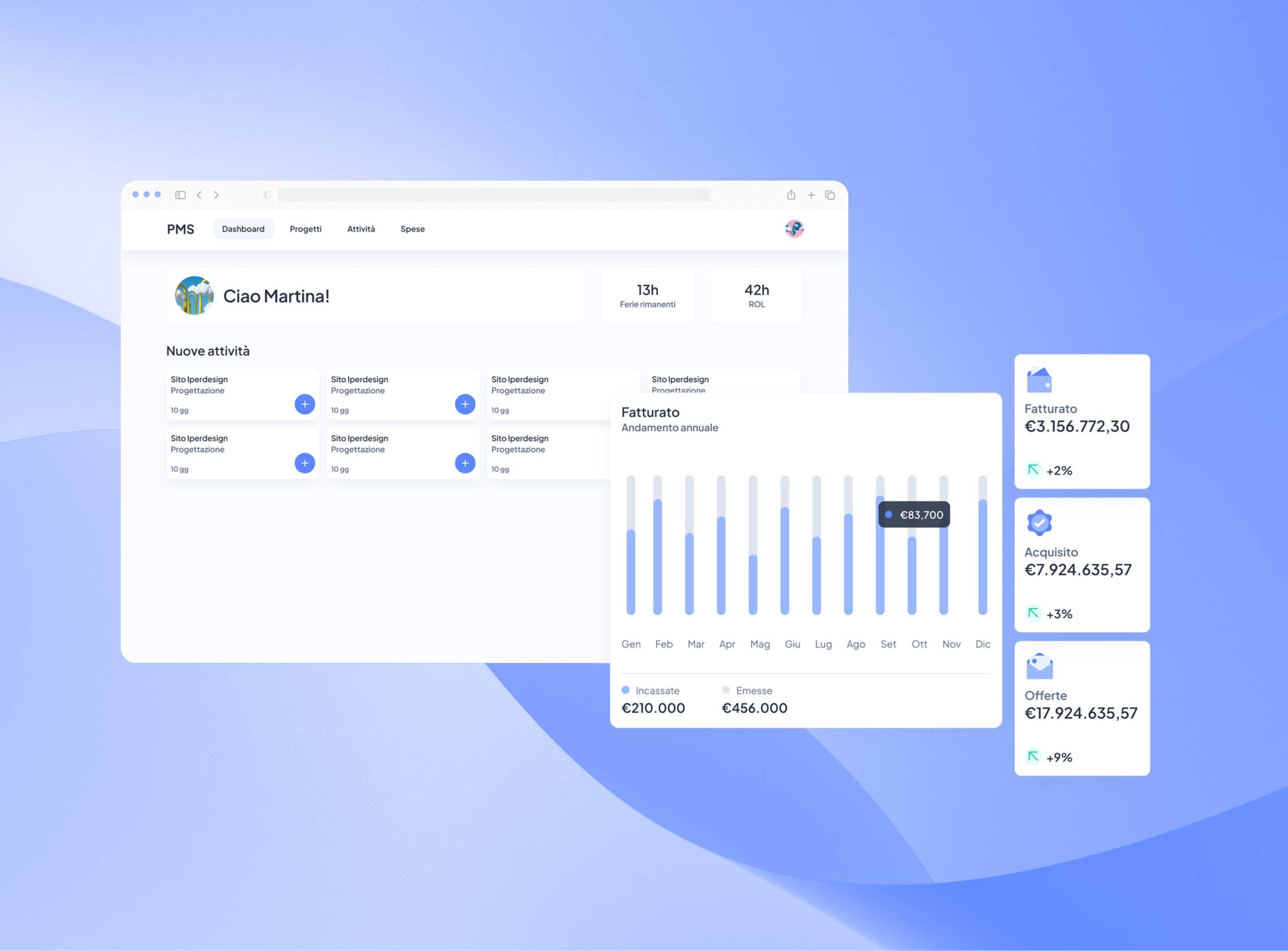Click plus on second-row first activity card
Image resolution: width=1288 pixels, height=951 pixels.
pos(304,463)
